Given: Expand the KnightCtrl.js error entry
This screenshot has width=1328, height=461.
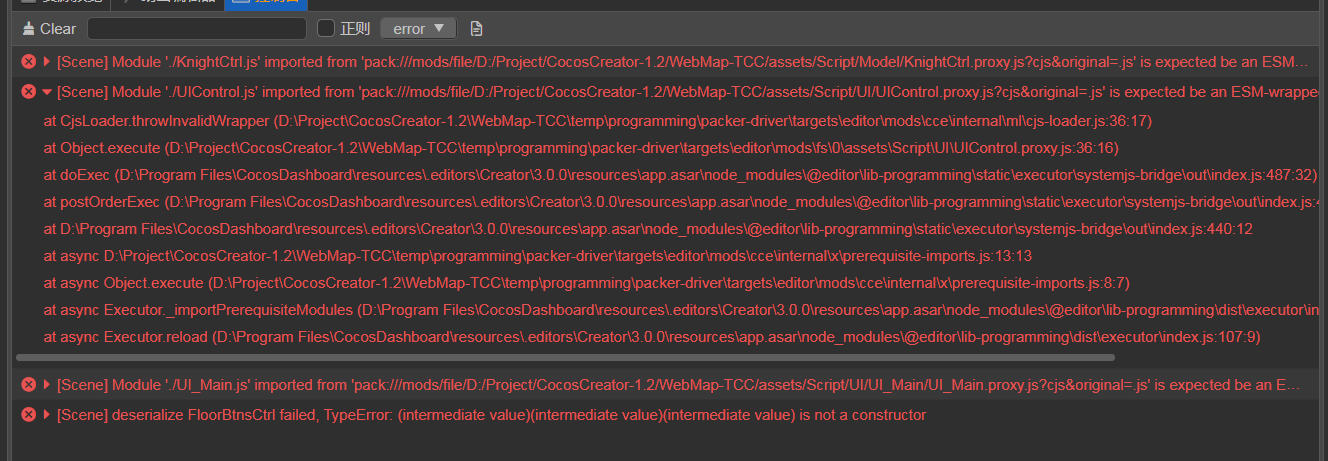Looking at the screenshot, I should pos(47,62).
